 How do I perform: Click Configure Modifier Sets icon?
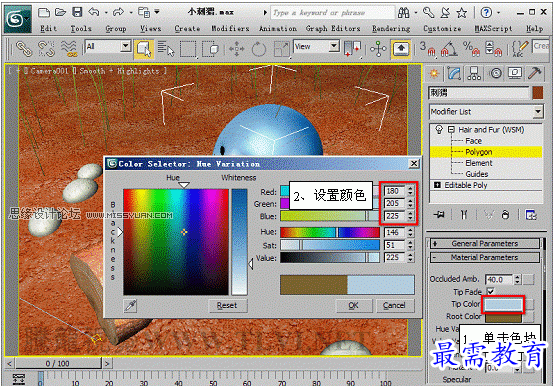coord(531,214)
